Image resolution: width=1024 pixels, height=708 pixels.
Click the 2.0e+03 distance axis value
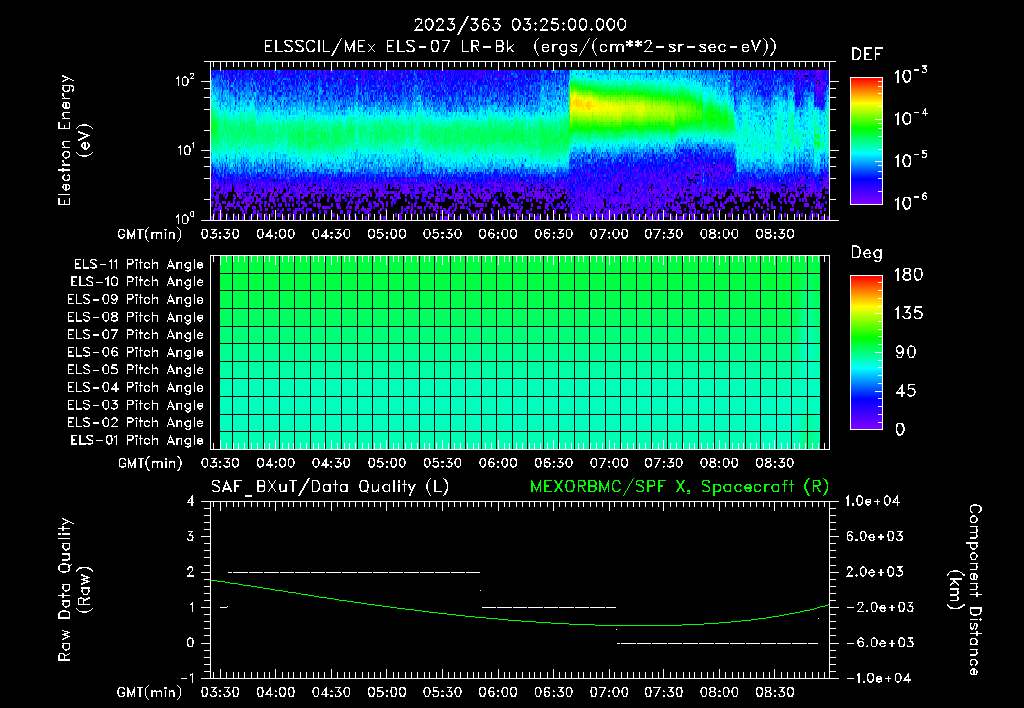coord(875,572)
